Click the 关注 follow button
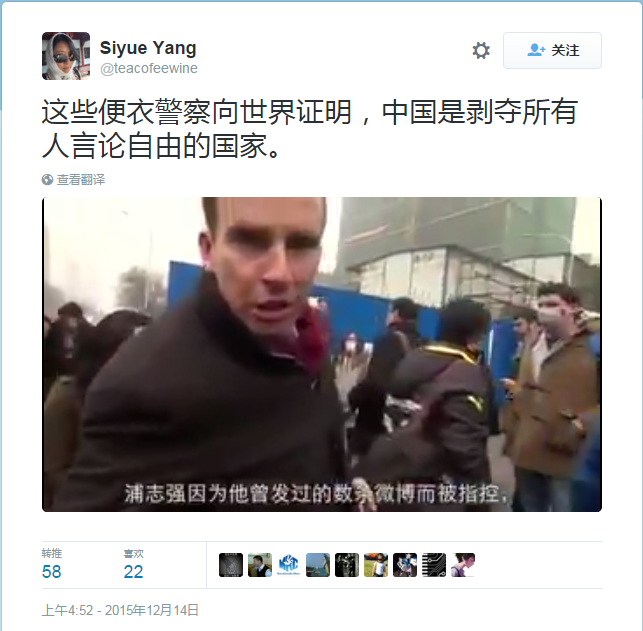This screenshot has width=643, height=631. pyautogui.click(x=552, y=50)
